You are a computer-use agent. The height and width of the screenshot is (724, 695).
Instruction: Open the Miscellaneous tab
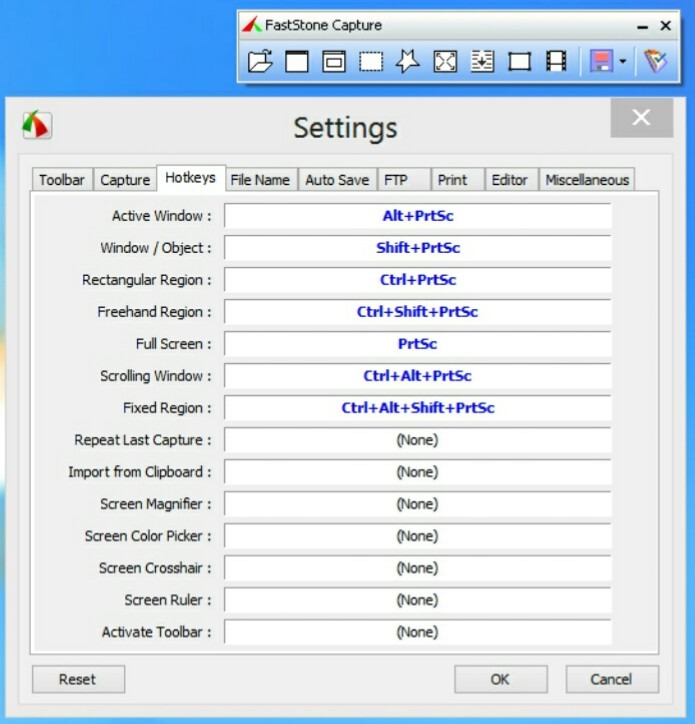coord(587,180)
